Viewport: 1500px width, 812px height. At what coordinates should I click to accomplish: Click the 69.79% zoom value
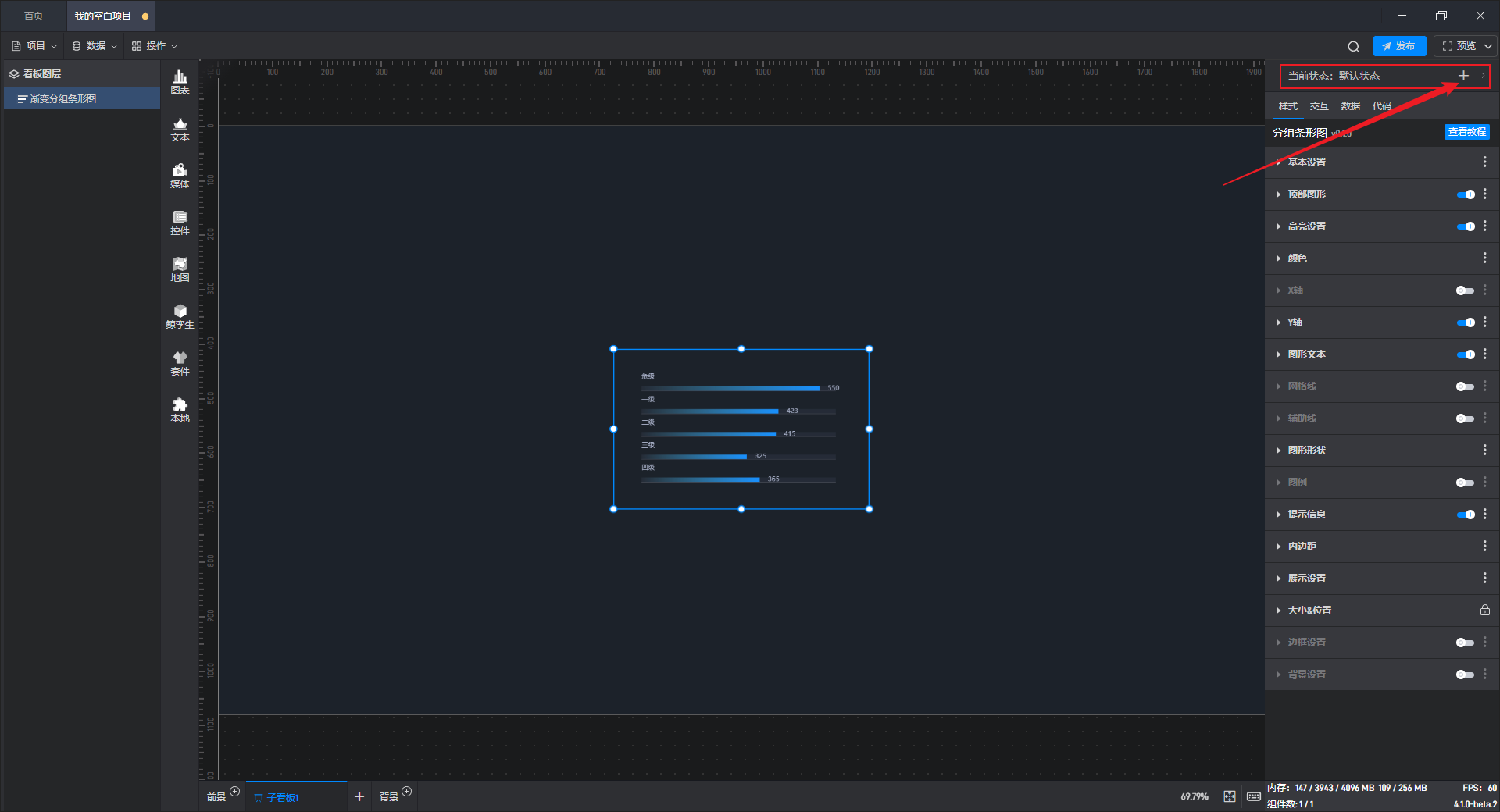pyautogui.click(x=1194, y=796)
